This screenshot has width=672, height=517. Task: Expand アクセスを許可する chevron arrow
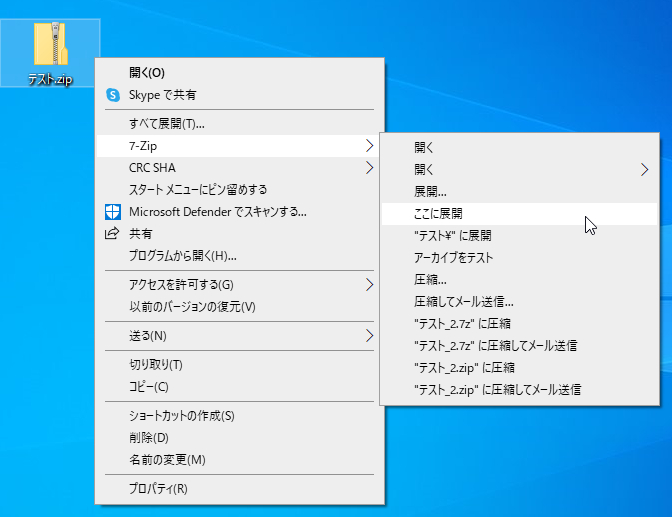369,285
